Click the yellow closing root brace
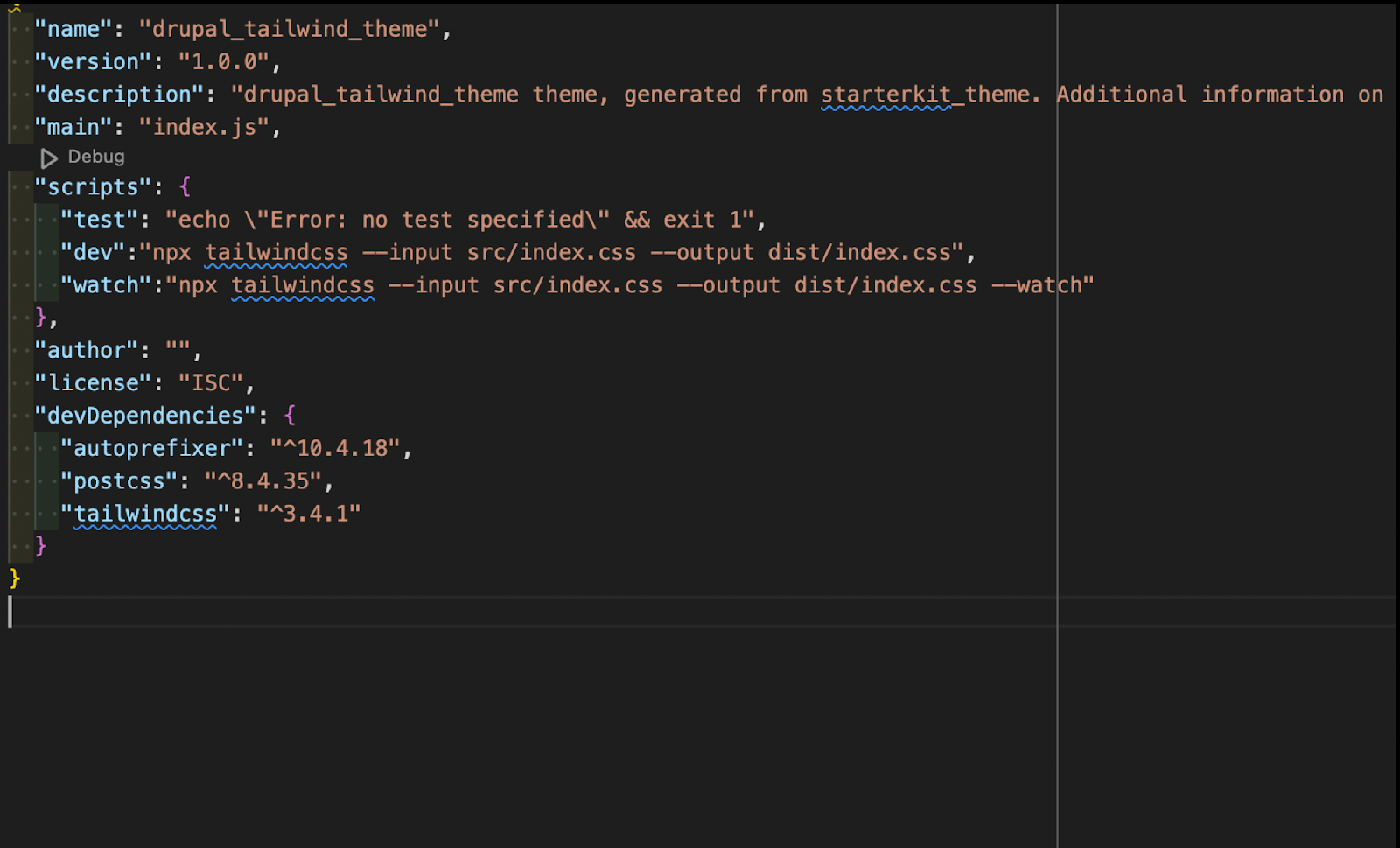 coord(14,579)
